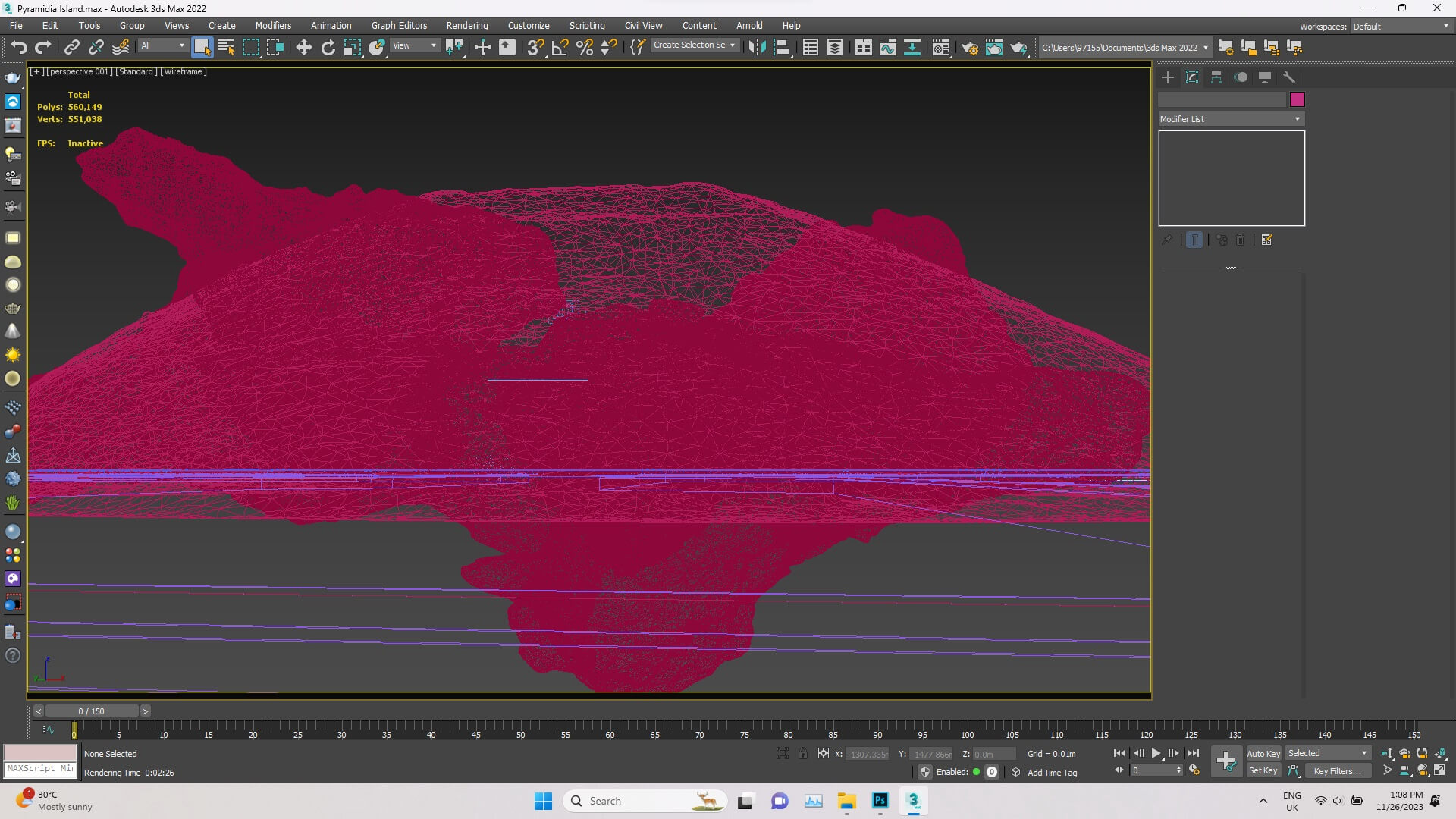The image size is (1456, 819).
Task: Open the selection filter All dropdown
Action: [162, 46]
